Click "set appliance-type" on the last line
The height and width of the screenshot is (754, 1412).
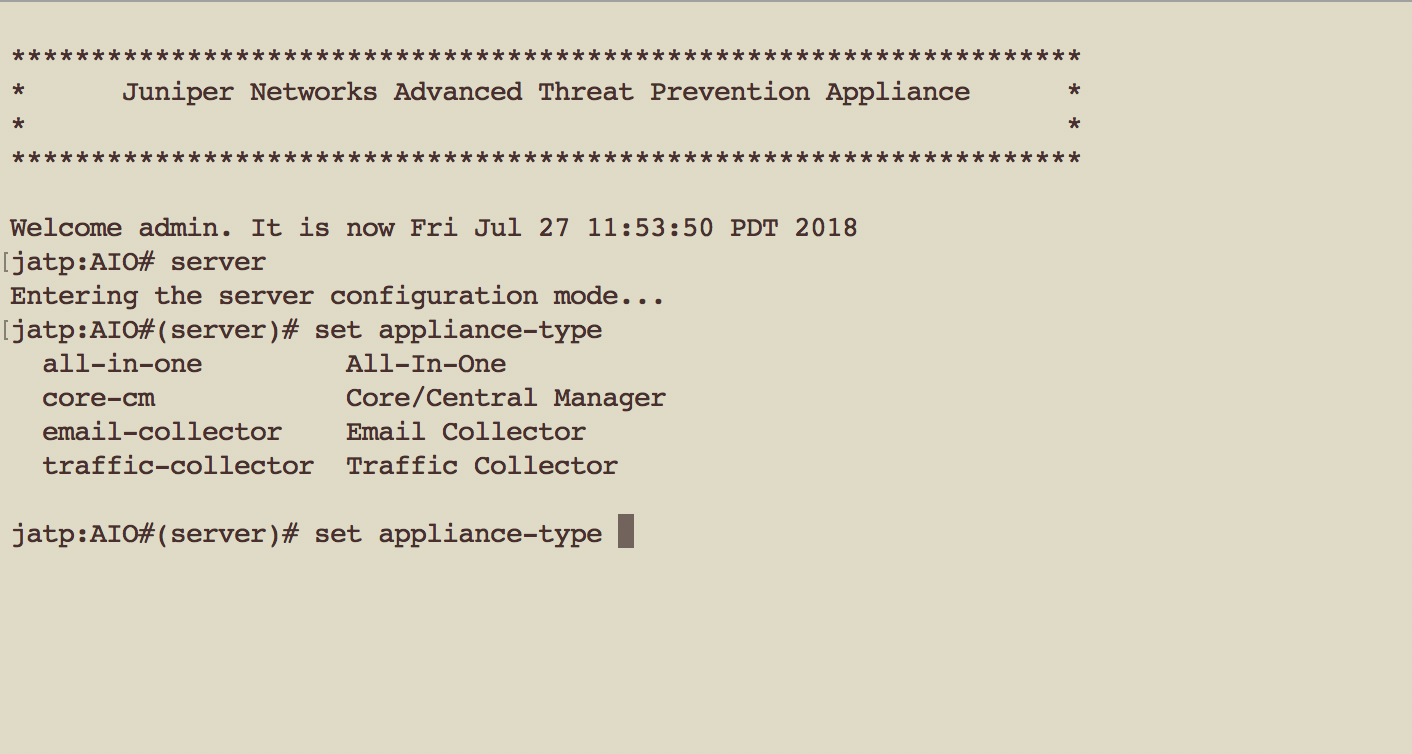click(x=458, y=534)
